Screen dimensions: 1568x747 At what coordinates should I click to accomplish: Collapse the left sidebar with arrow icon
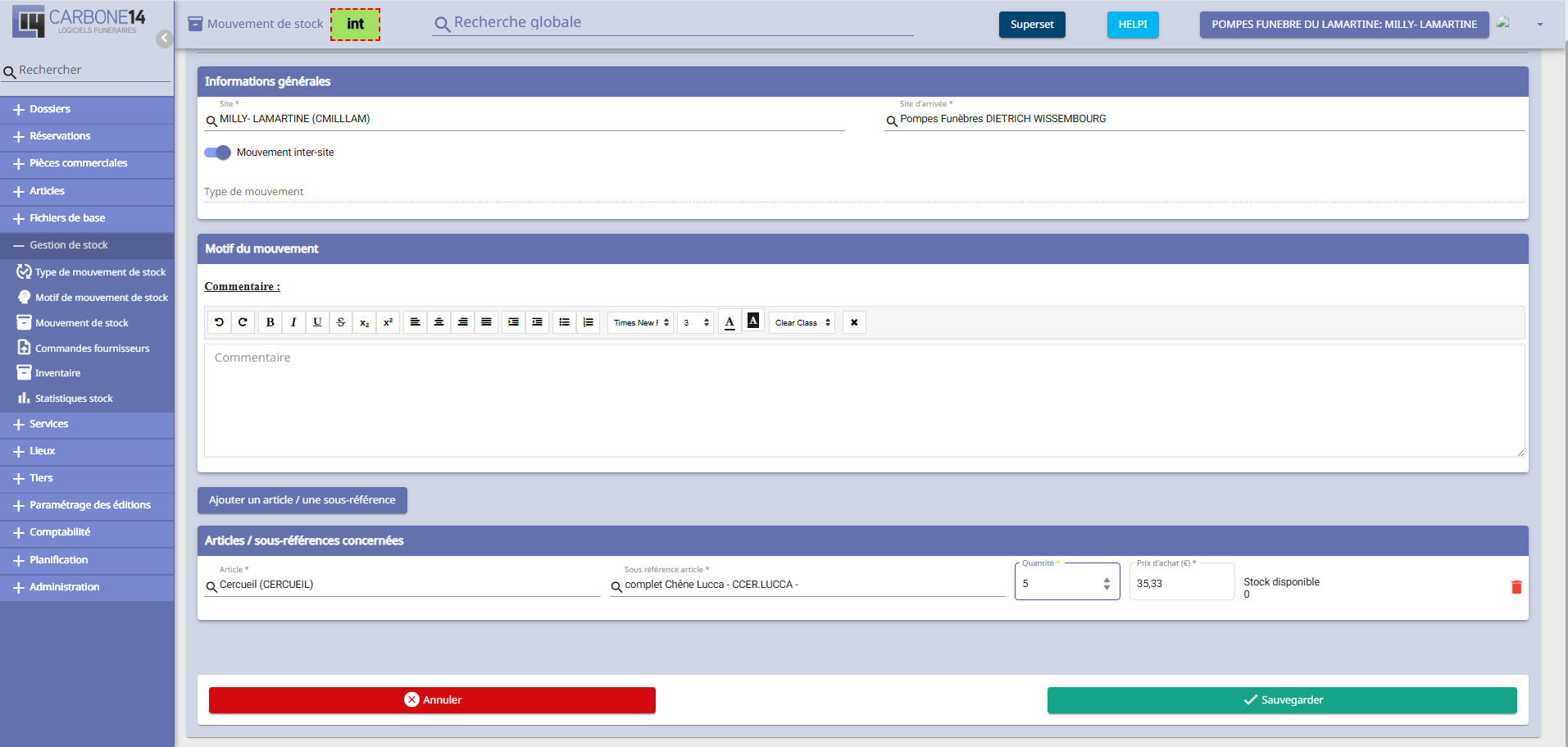[x=165, y=39]
